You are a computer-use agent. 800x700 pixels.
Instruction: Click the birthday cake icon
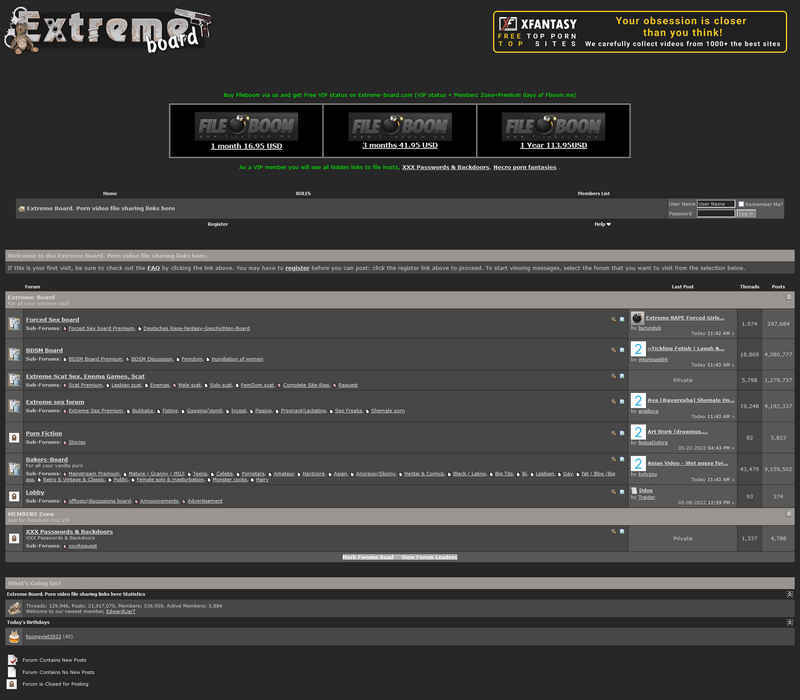click(14, 636)
